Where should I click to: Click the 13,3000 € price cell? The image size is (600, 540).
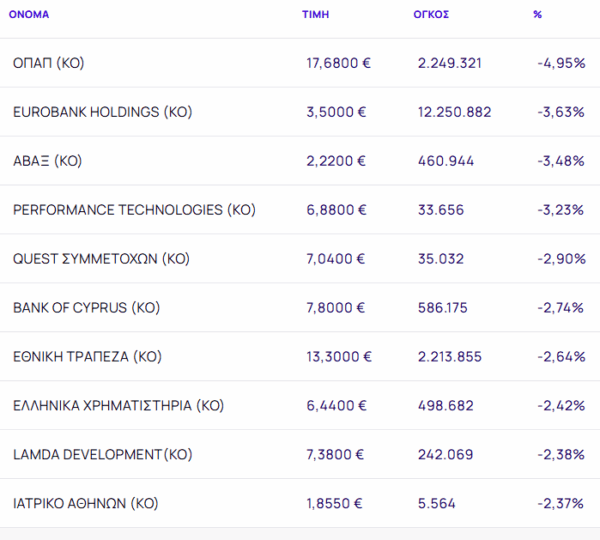(x=338, y=357)
